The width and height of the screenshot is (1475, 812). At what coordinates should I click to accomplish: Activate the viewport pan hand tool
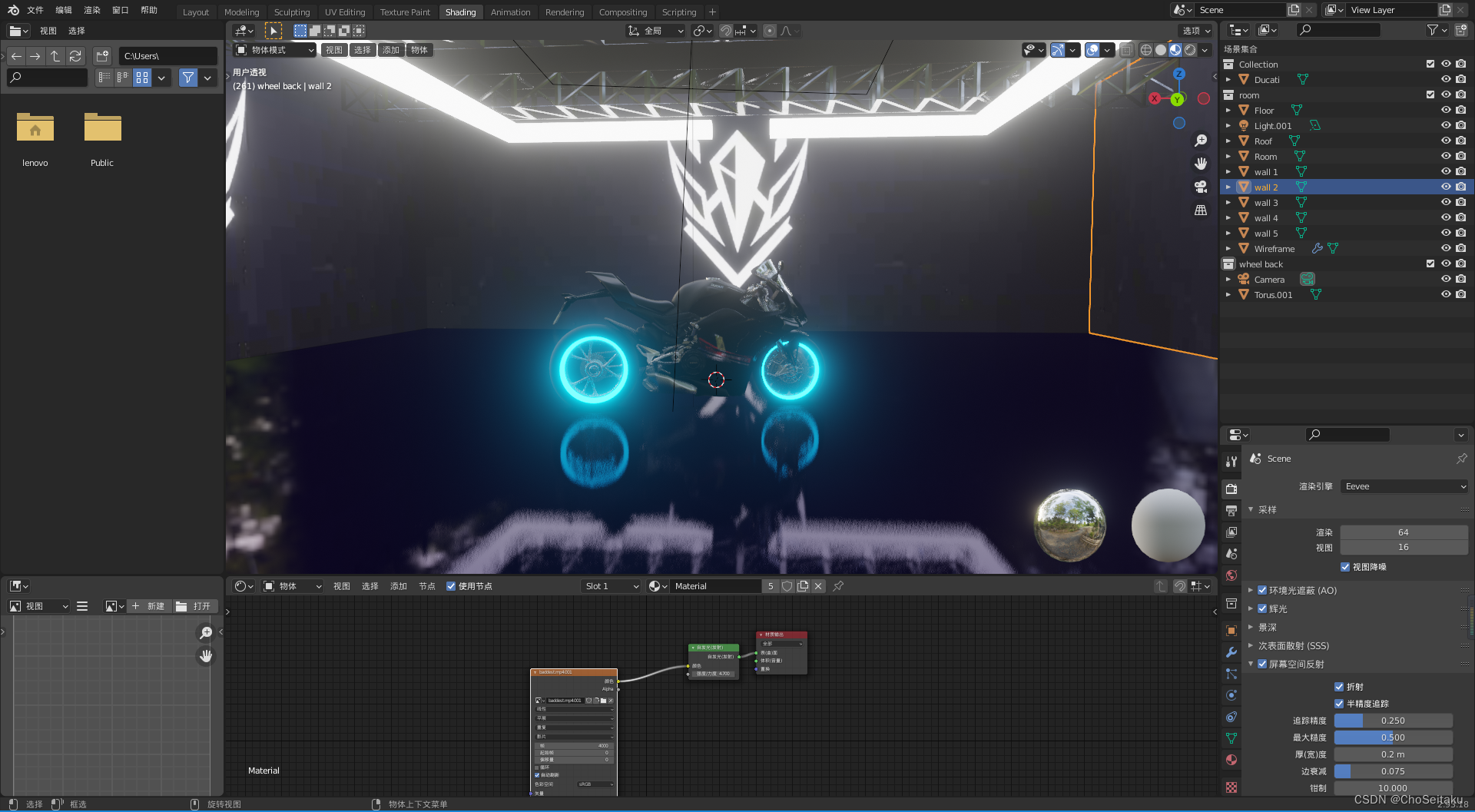click(x=1201, y=164)
